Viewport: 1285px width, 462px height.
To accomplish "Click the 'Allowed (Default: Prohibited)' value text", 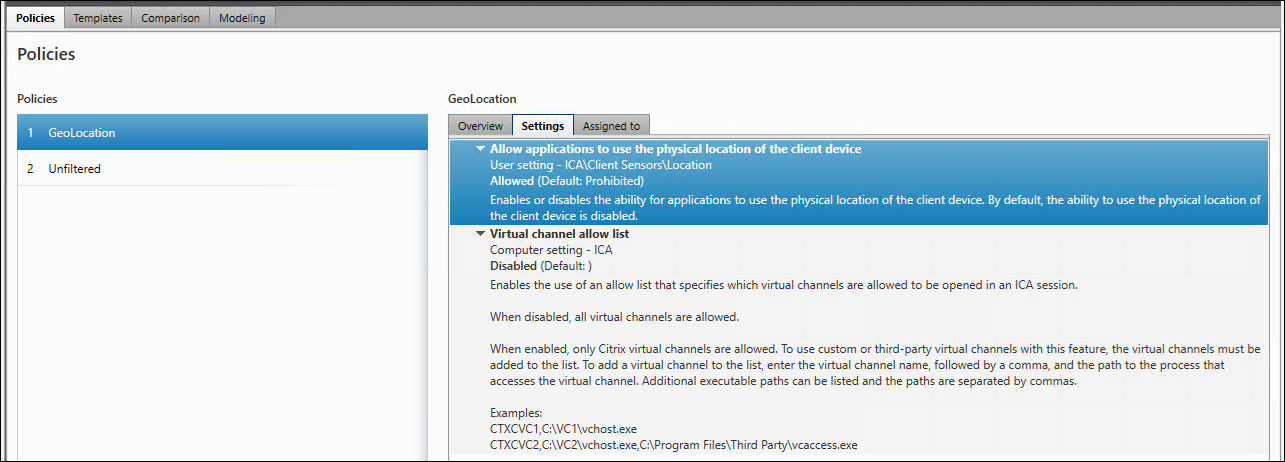I will coord(566,181).
